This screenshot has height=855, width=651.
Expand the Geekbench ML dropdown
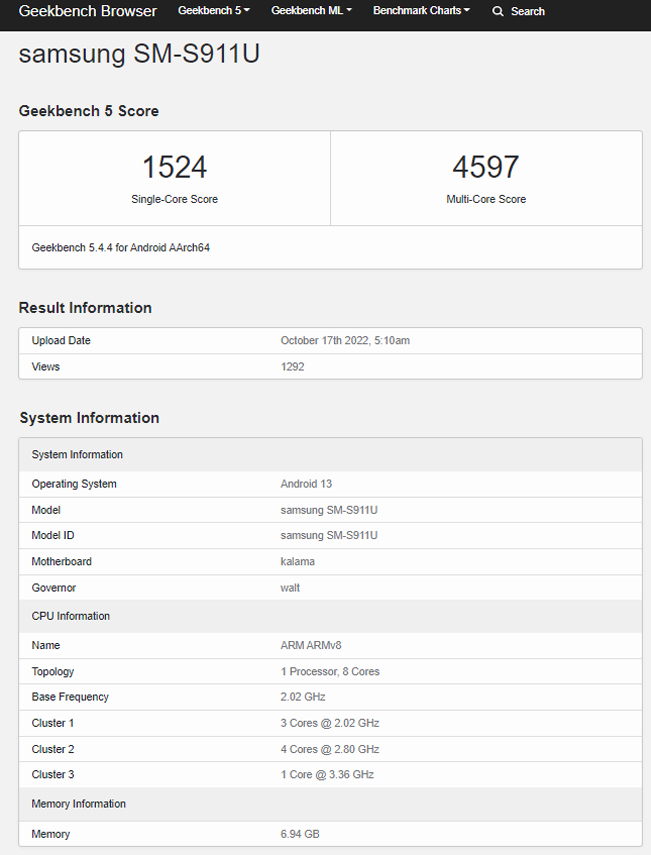[x=311, y=11]
